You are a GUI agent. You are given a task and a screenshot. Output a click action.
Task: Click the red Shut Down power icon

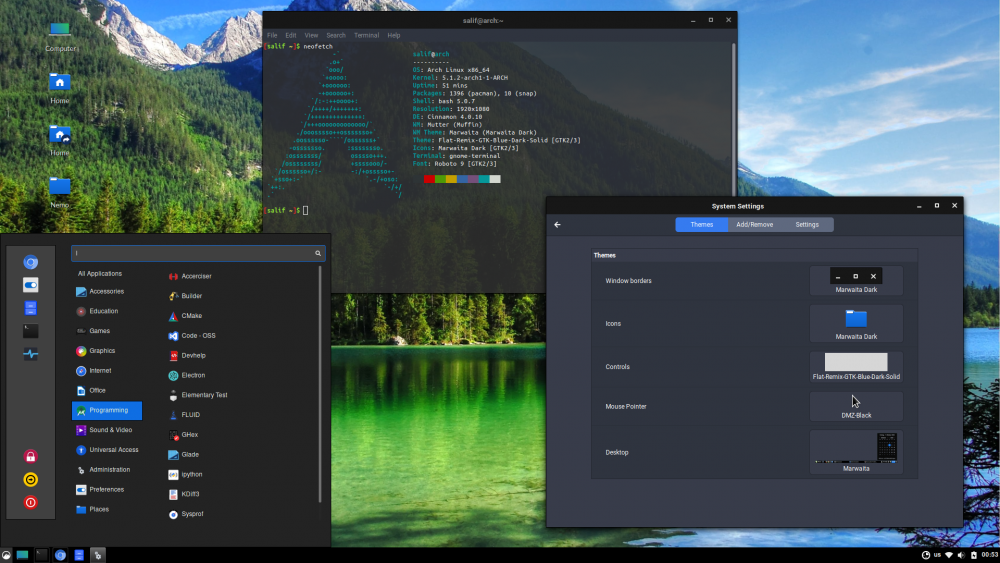30,502
